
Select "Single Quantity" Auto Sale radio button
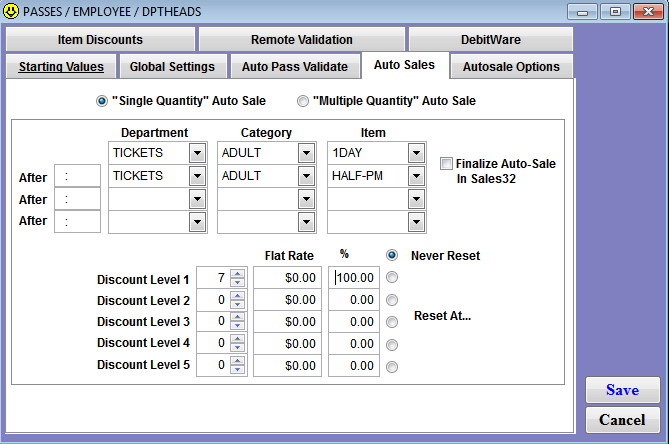(x=102, y=101)
